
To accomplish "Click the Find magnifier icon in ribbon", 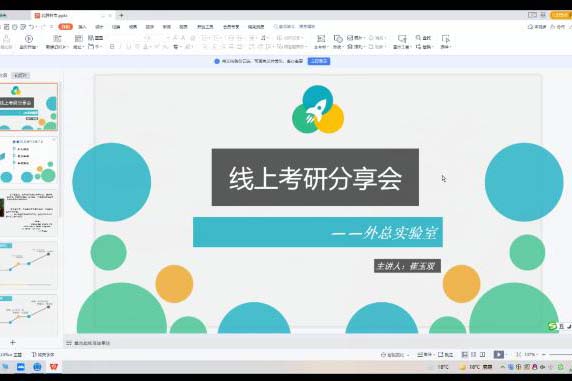I will [x=418, y=38].
